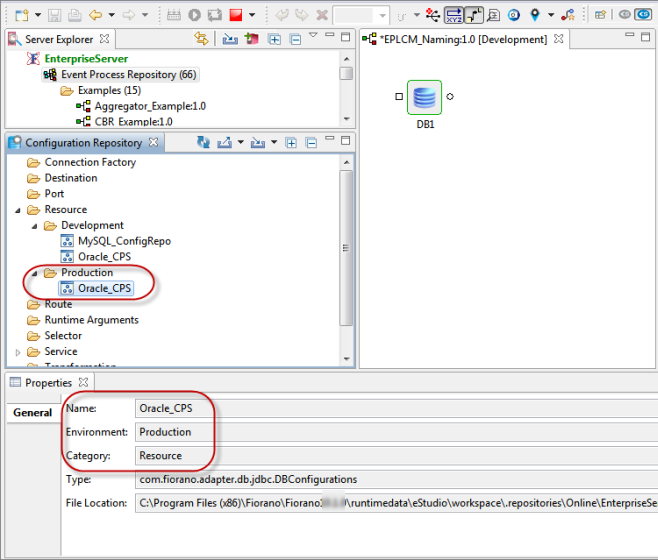Viewport: 658px width, 560px height.
Task: Collapse the Production folder node
Action: click(34, 274)
